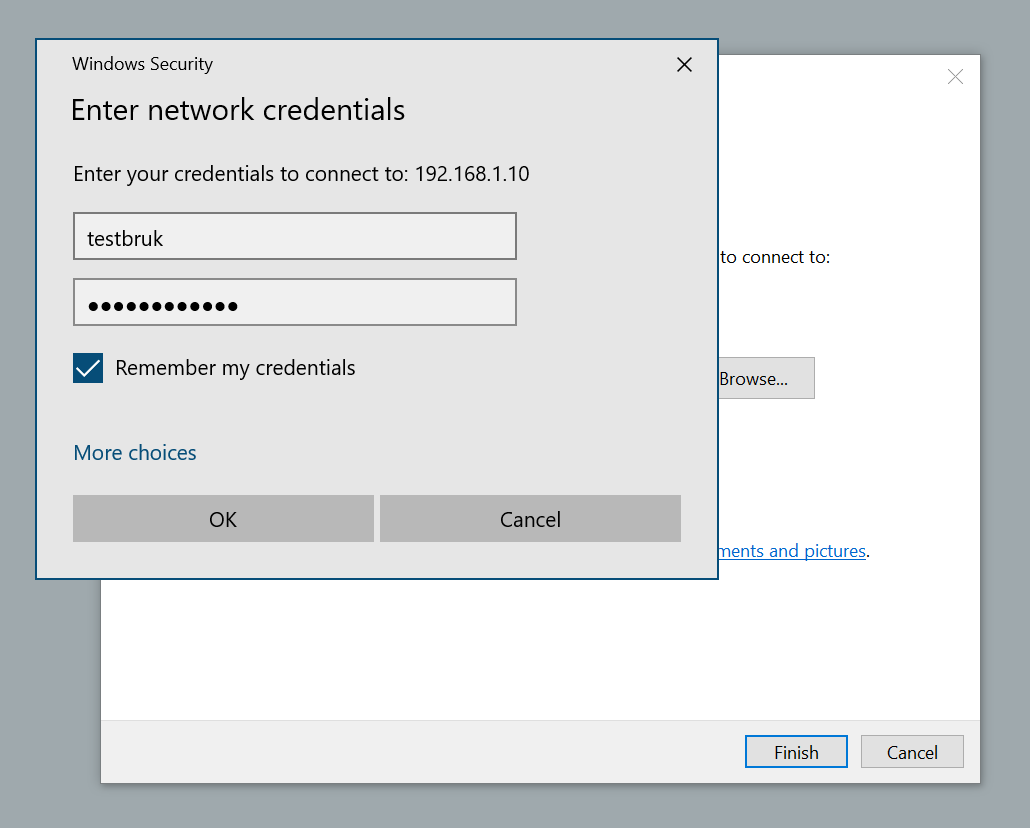Click the username field containing testbruk
Viewport: 1030px width, 828px height.
coord(294,237)
